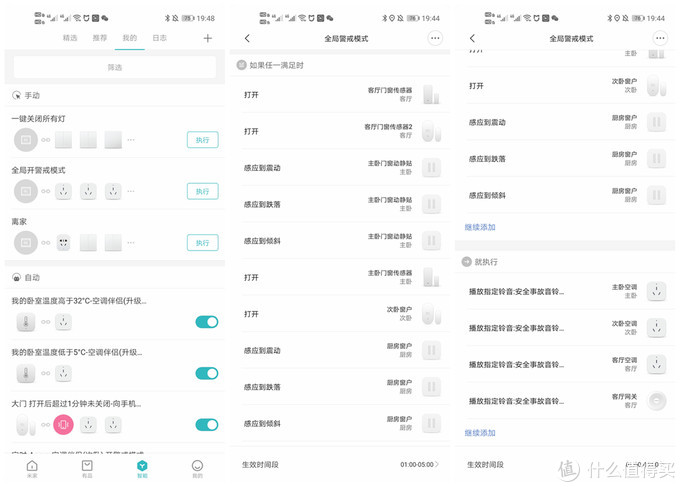Tap the thermometer sensor icon in the 高于32°C row

coord(26,322)
